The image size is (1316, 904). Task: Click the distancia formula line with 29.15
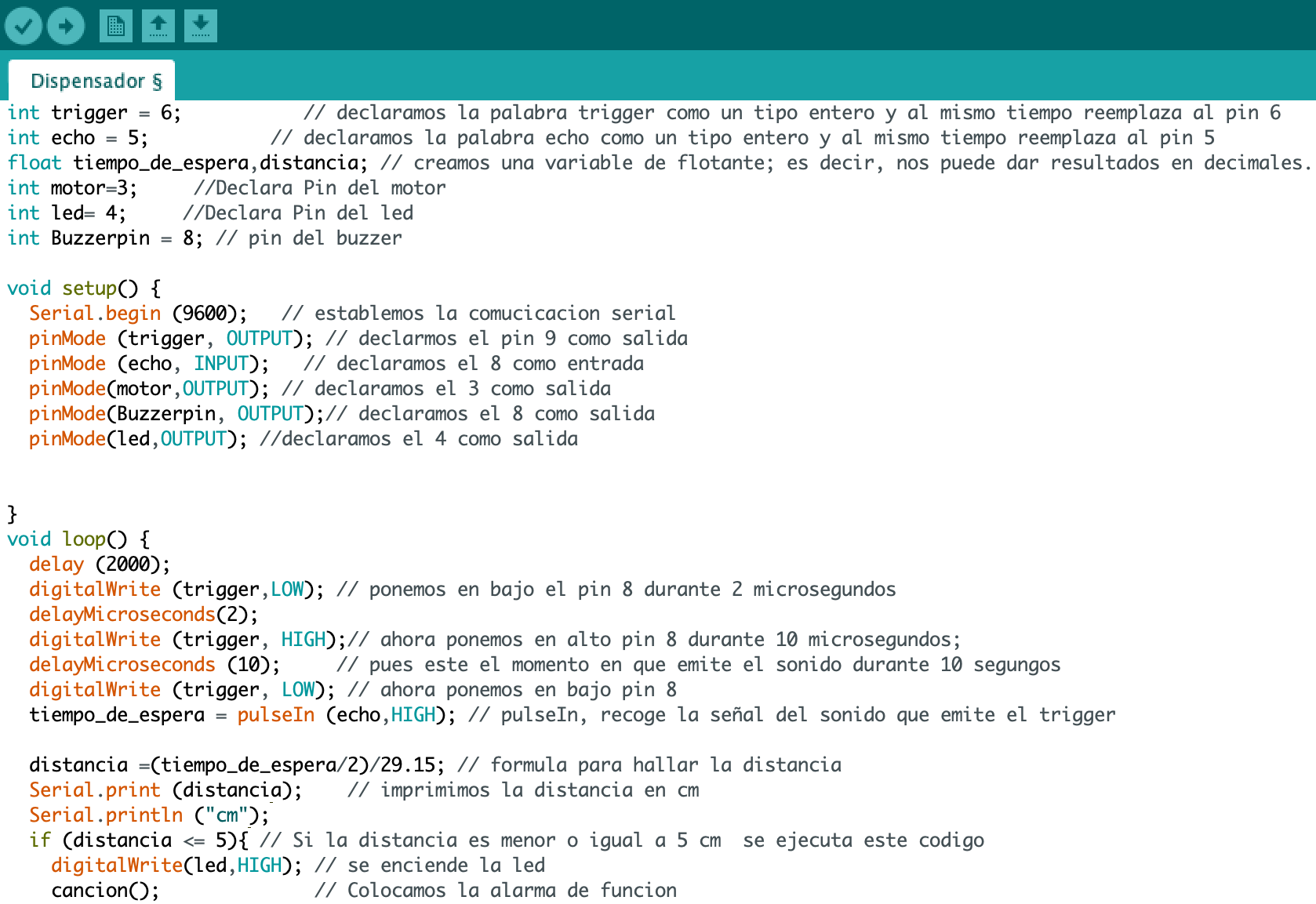pyautogui.click(x=237, y=765)
